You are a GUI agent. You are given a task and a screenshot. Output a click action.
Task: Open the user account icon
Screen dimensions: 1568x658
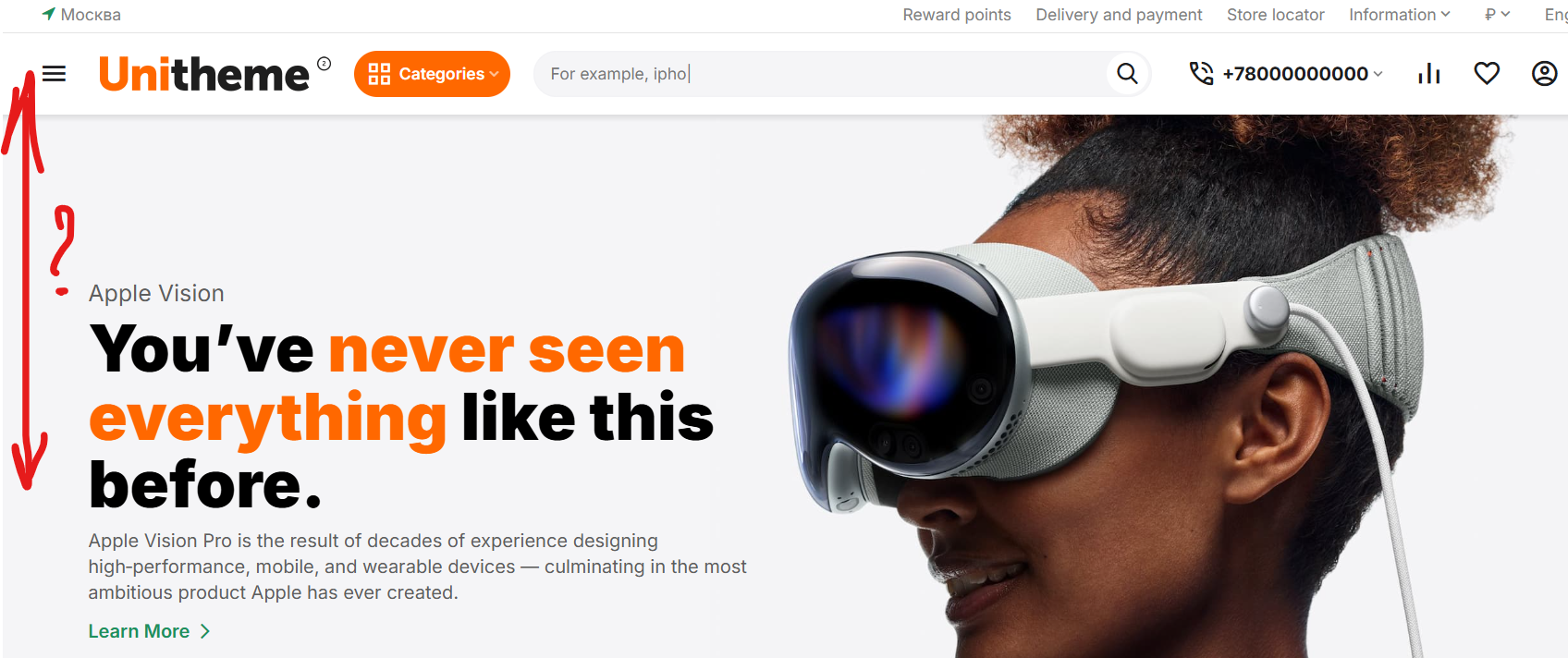1544,74
